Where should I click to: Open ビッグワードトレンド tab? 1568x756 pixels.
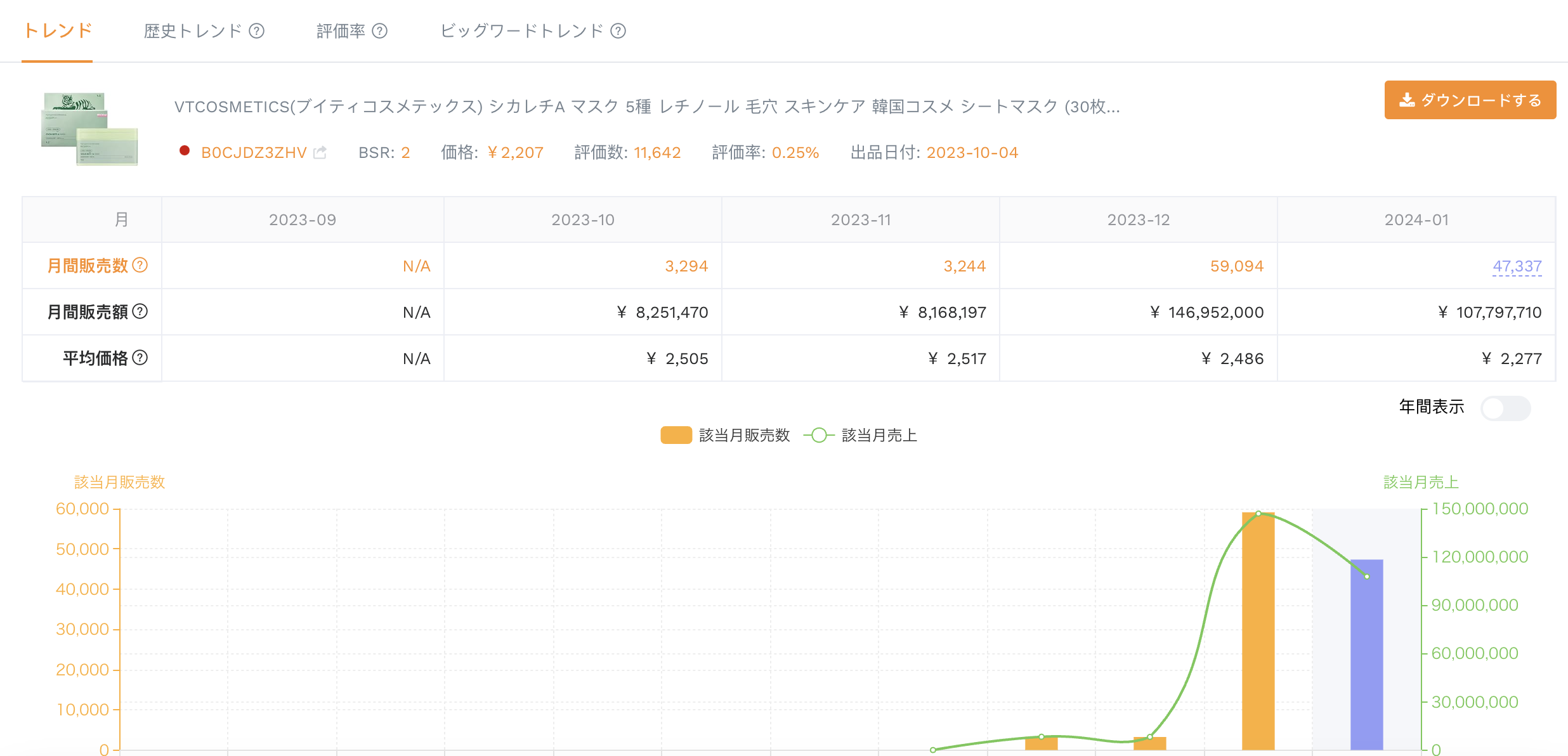click(x=521, y=31)
